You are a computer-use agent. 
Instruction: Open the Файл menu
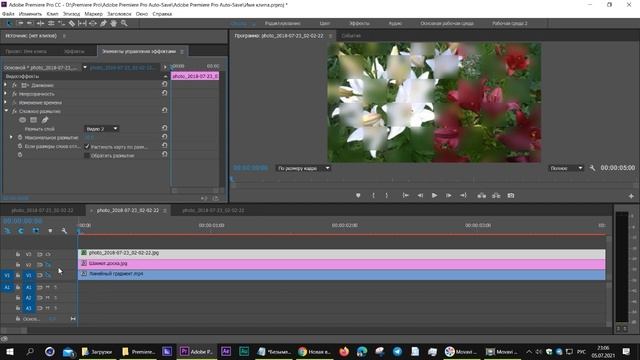[8, 14]
